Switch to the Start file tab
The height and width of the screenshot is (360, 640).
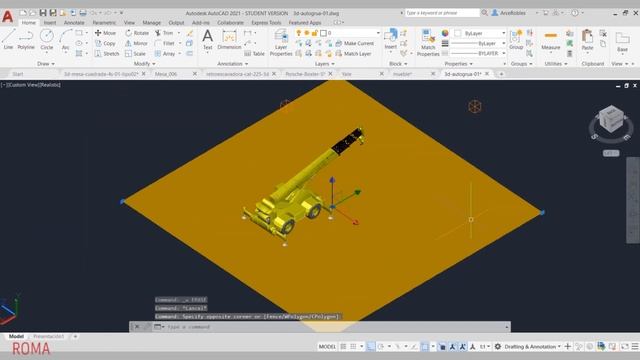point(18,74)
